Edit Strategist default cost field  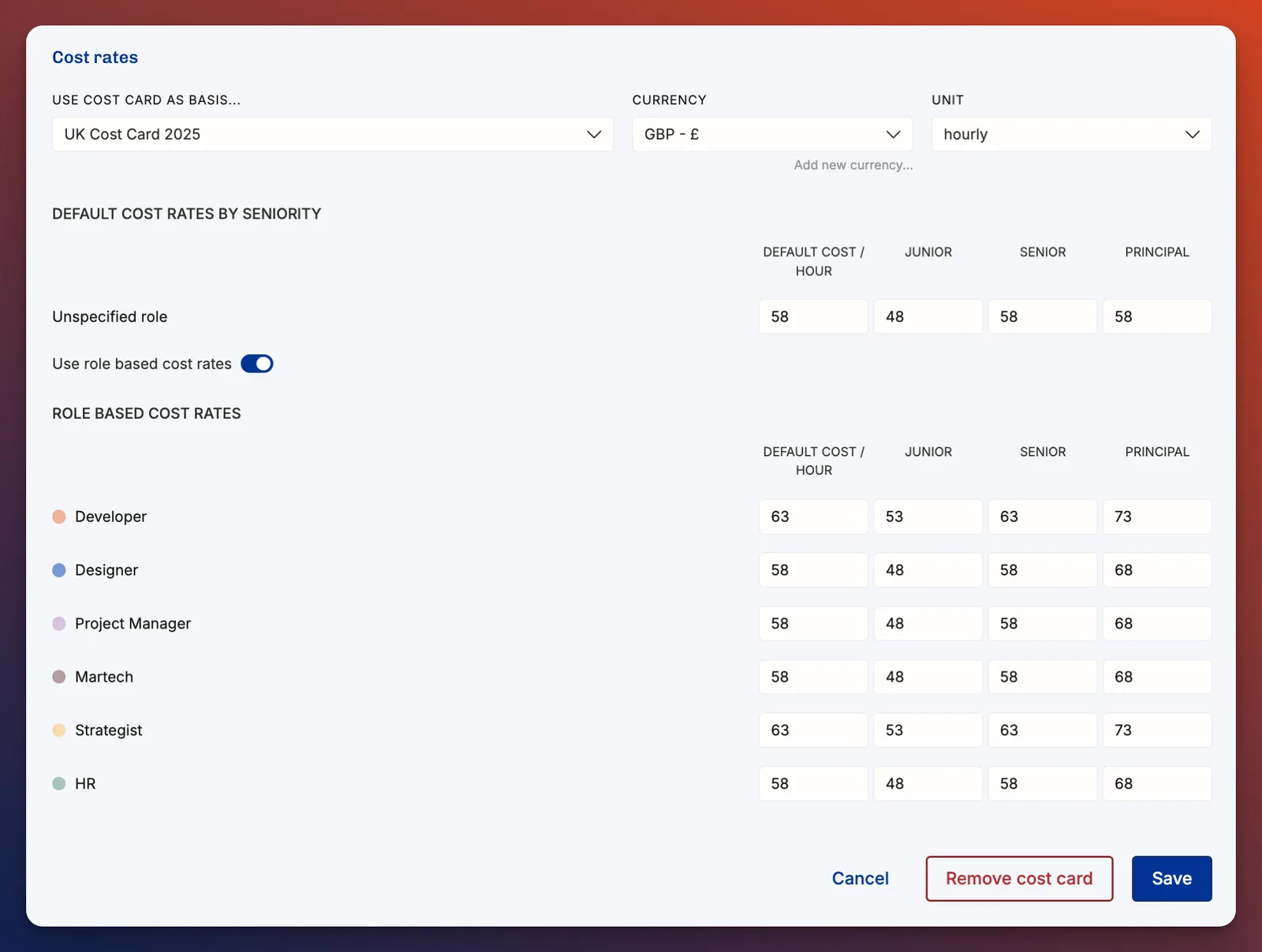click(x=814, y=730)
